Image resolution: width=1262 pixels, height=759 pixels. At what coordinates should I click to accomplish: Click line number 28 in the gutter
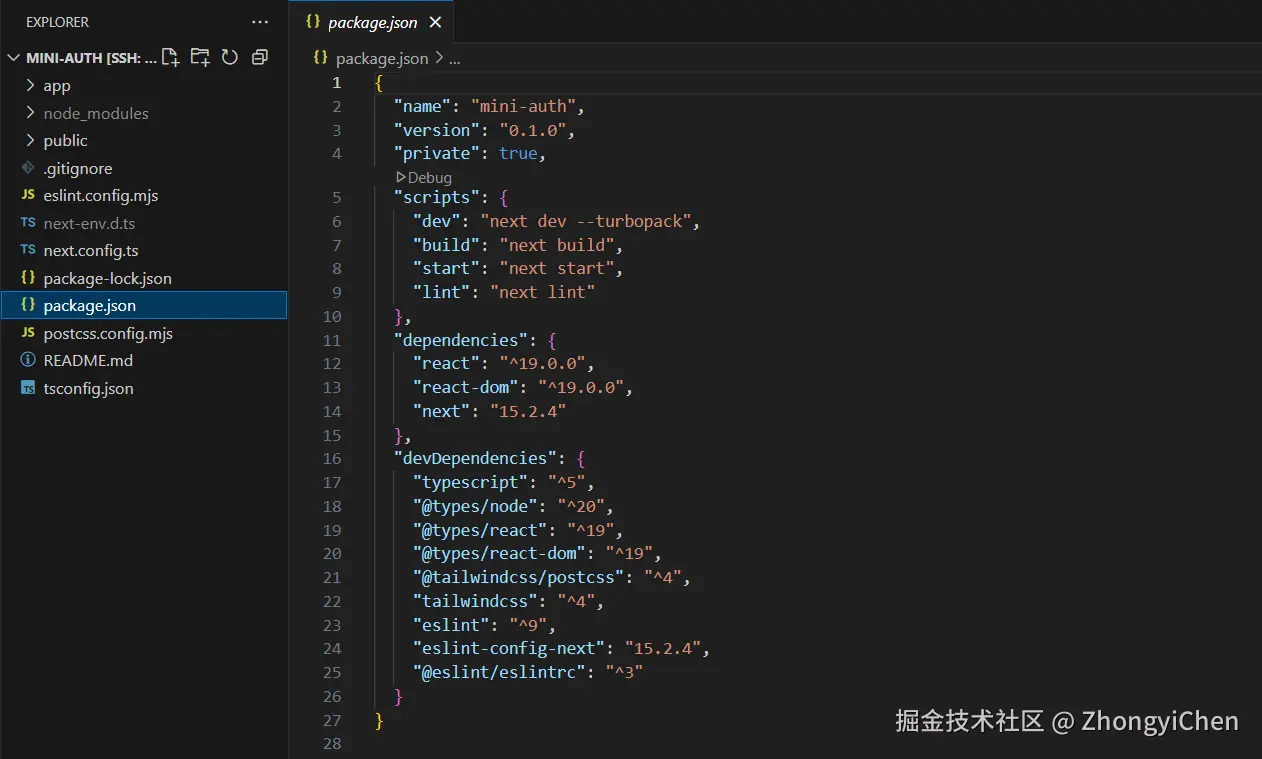pyautogui.click(x=332, y=744)
